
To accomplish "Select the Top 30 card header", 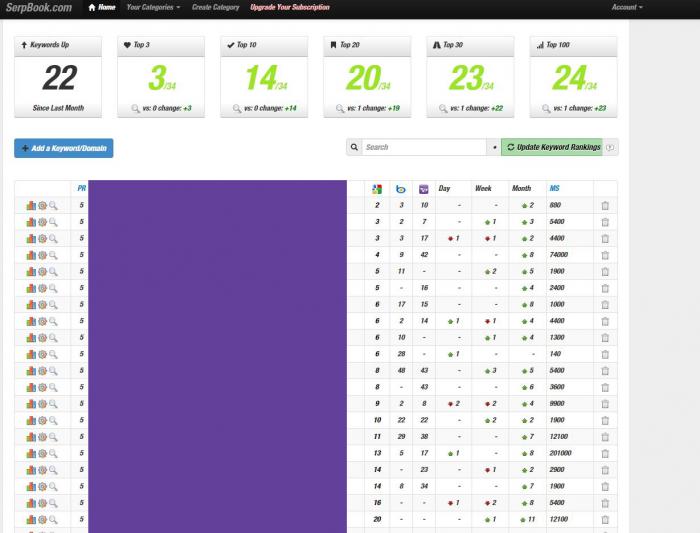I will click(471, 45).
